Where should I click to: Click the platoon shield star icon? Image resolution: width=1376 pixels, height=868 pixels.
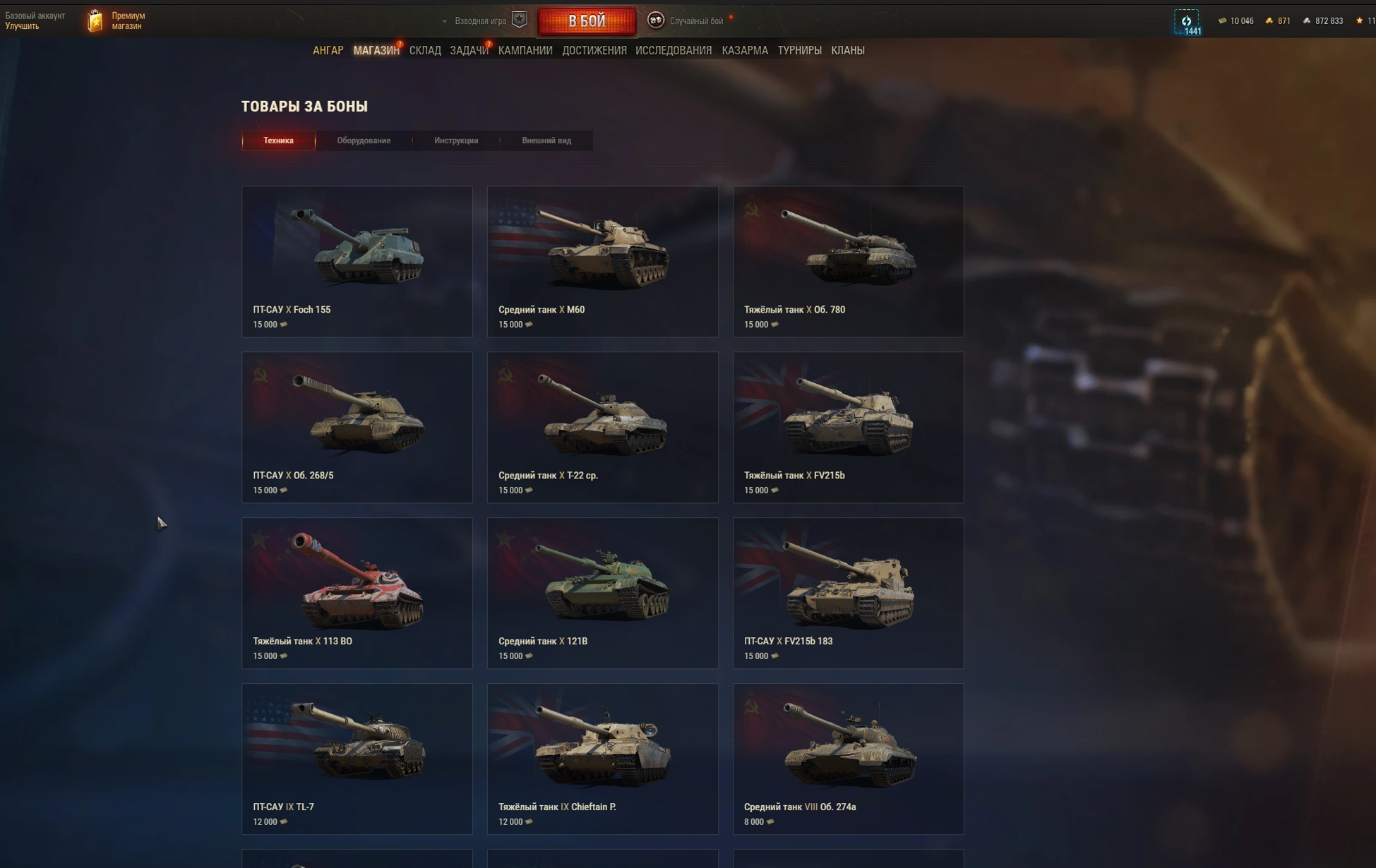[x=519, y=20]
